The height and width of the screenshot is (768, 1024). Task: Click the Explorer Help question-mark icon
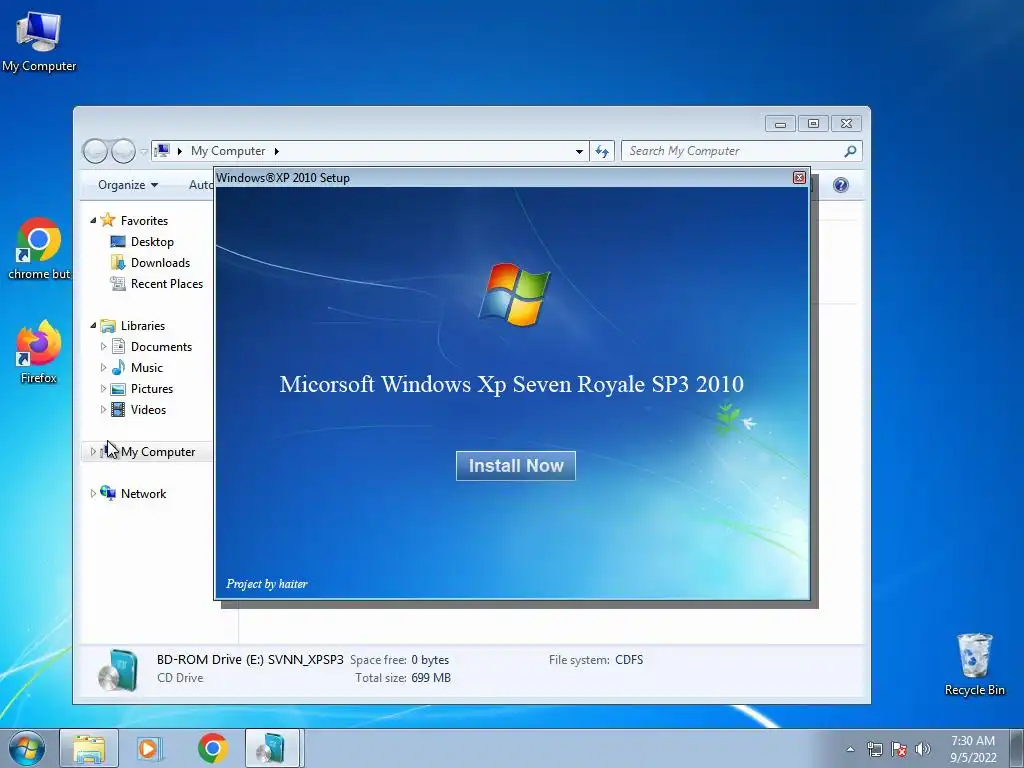(x=840, y=185)
